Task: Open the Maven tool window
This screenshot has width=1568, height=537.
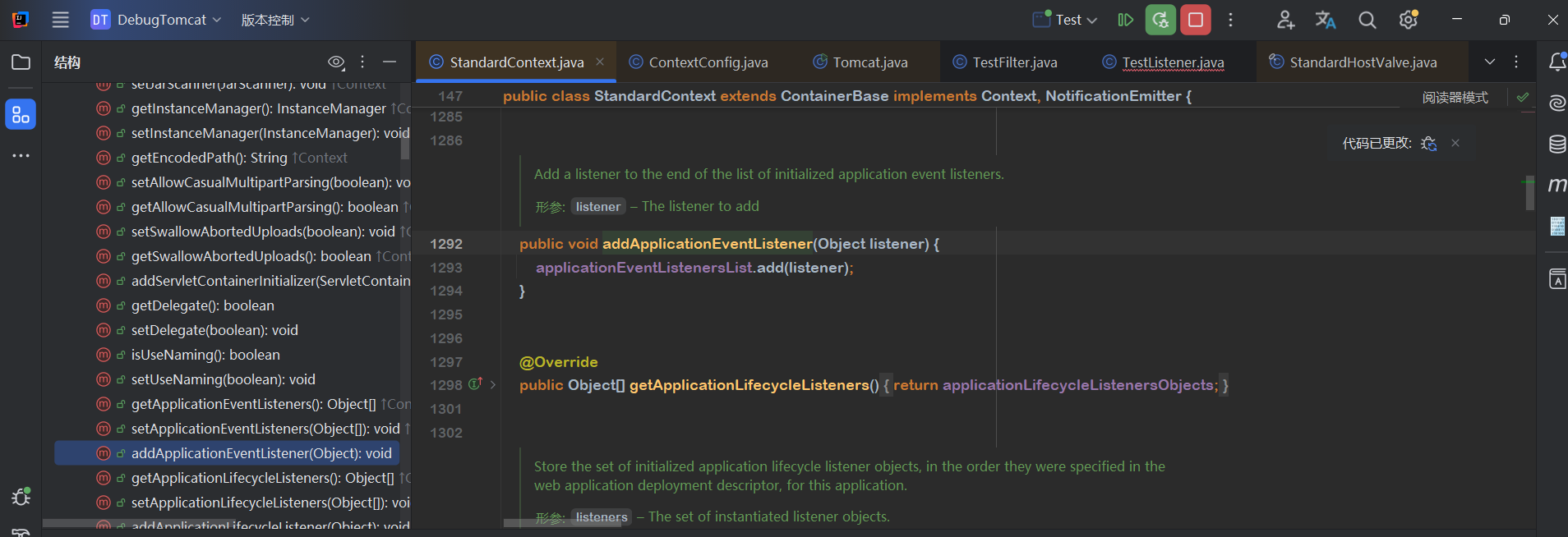Action: point(1556,185)
